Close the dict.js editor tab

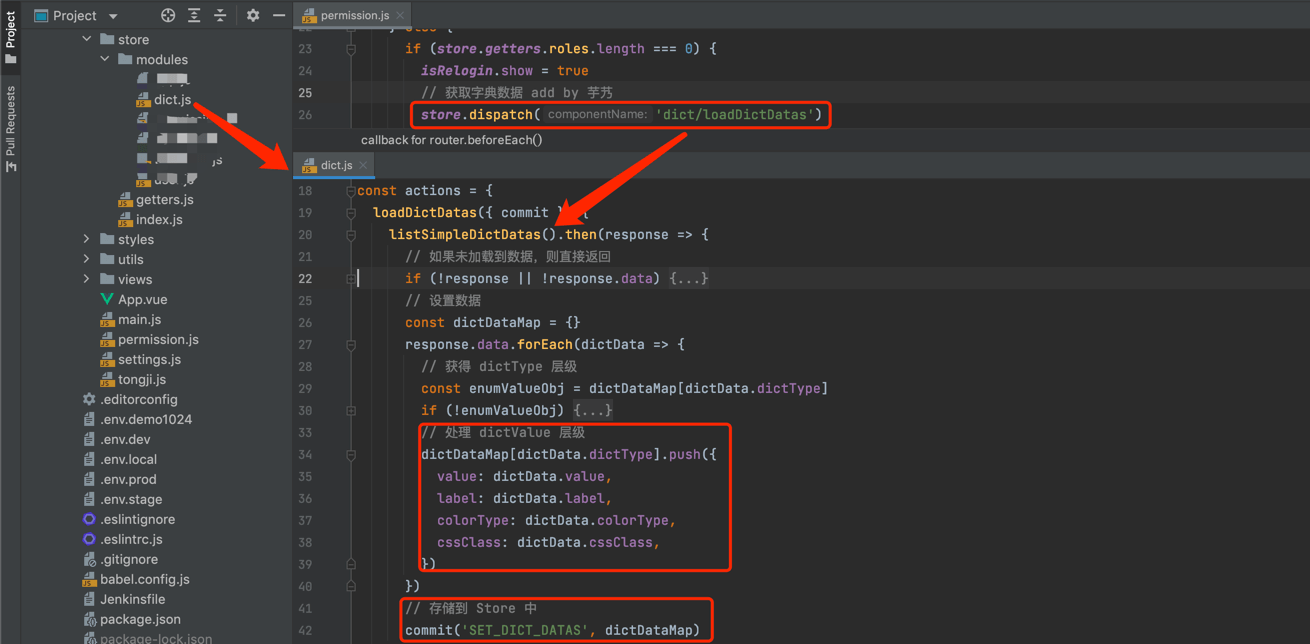pos(364,165)
